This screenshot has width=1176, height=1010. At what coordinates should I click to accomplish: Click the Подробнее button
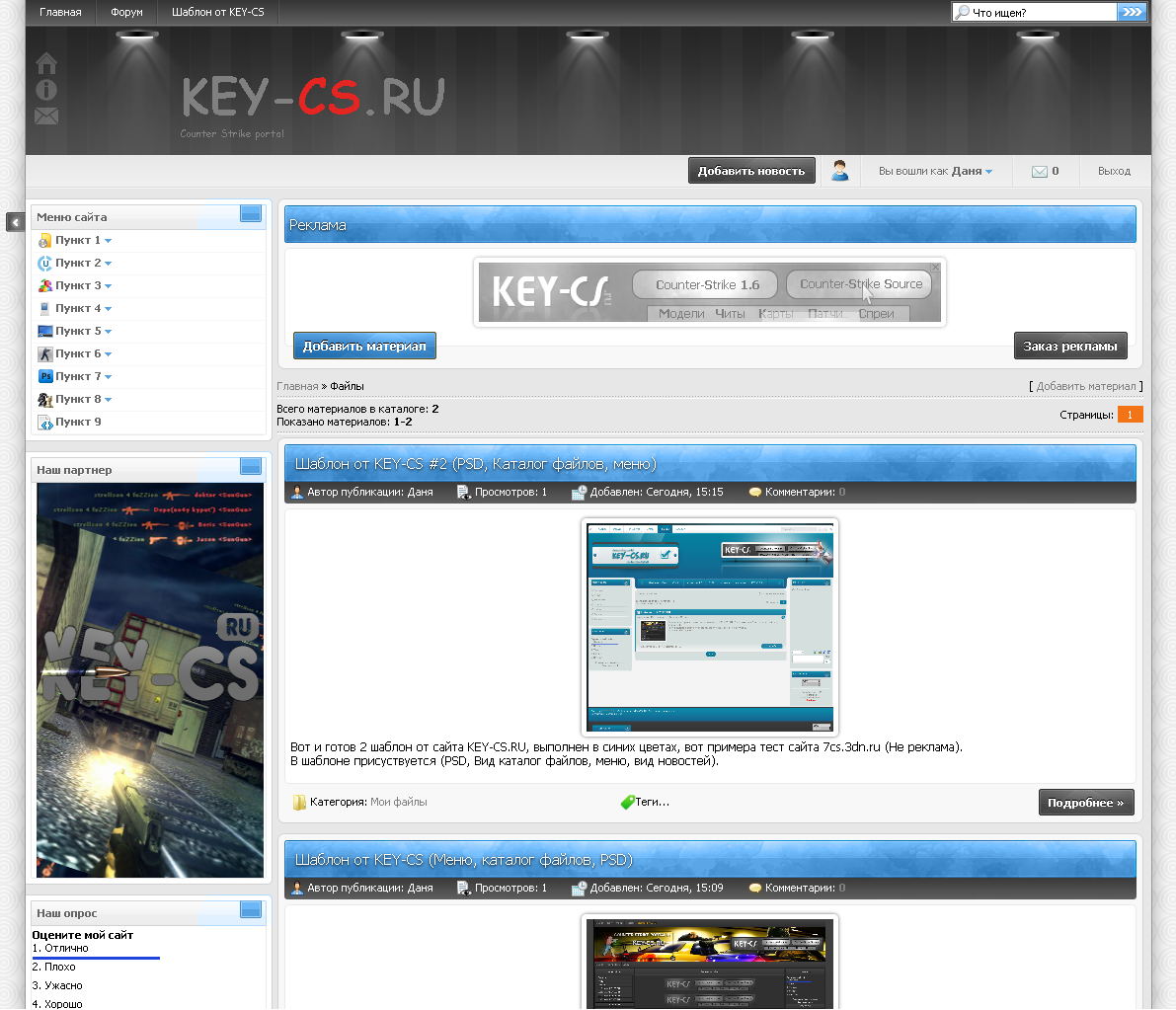click(x=1085, y=803)
